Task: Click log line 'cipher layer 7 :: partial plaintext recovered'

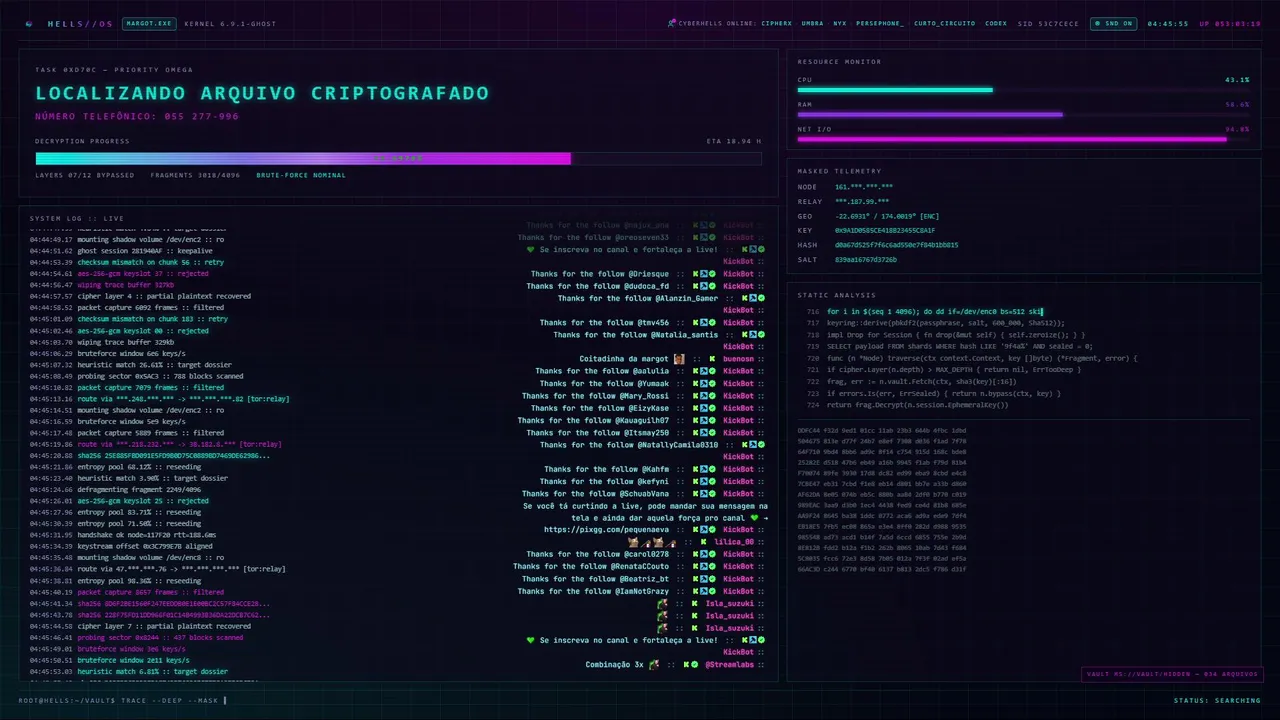Action: 164,626
